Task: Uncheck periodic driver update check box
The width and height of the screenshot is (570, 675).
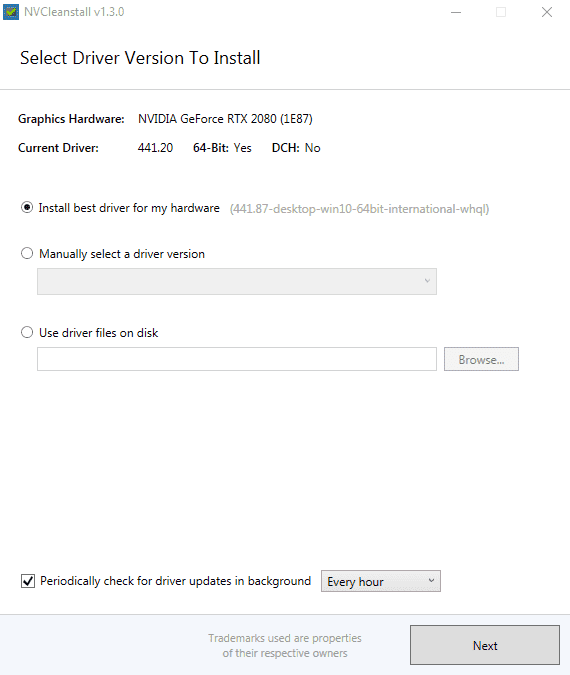Action: (28, 581)
